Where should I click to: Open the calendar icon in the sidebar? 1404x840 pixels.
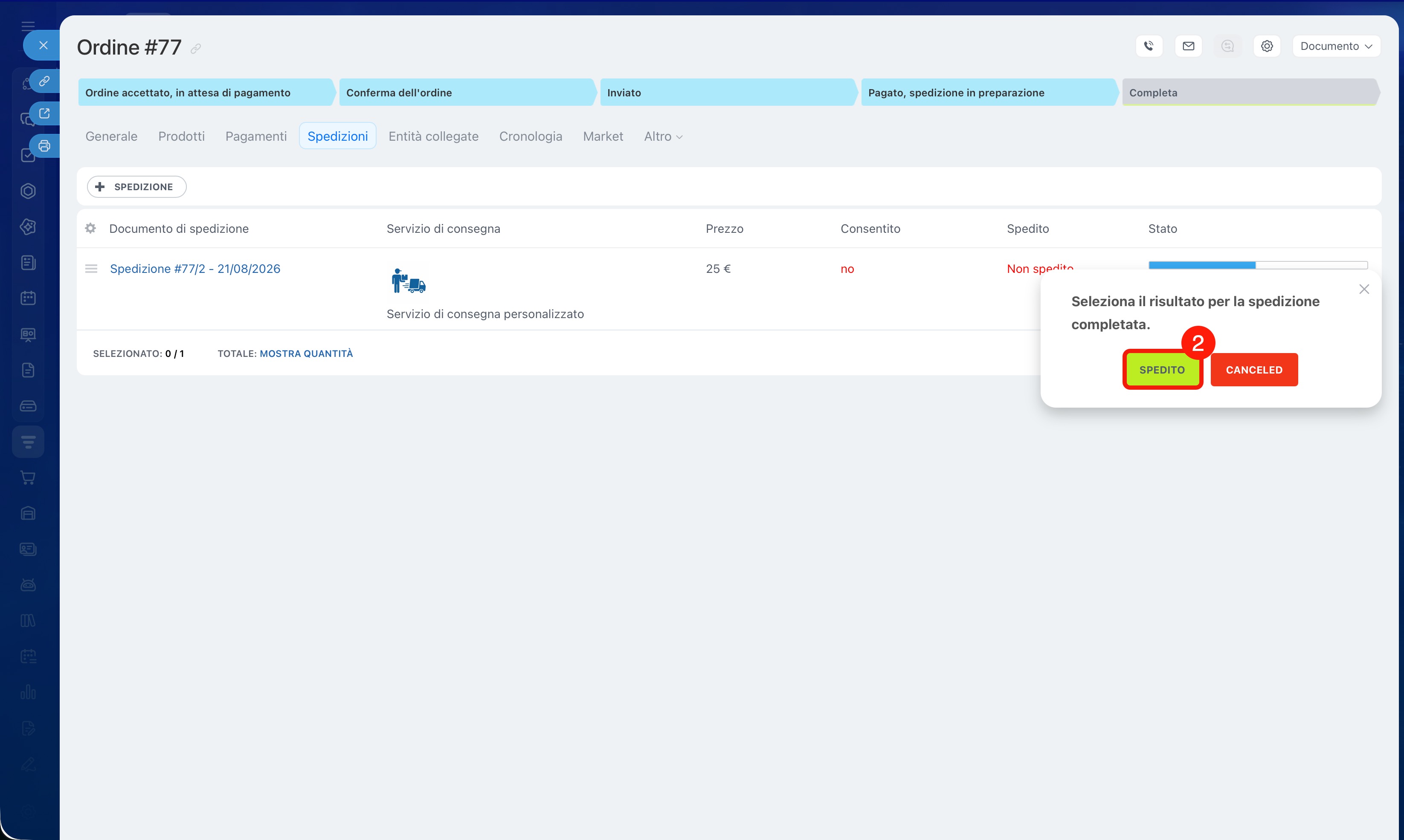click(x=28, y=298)
